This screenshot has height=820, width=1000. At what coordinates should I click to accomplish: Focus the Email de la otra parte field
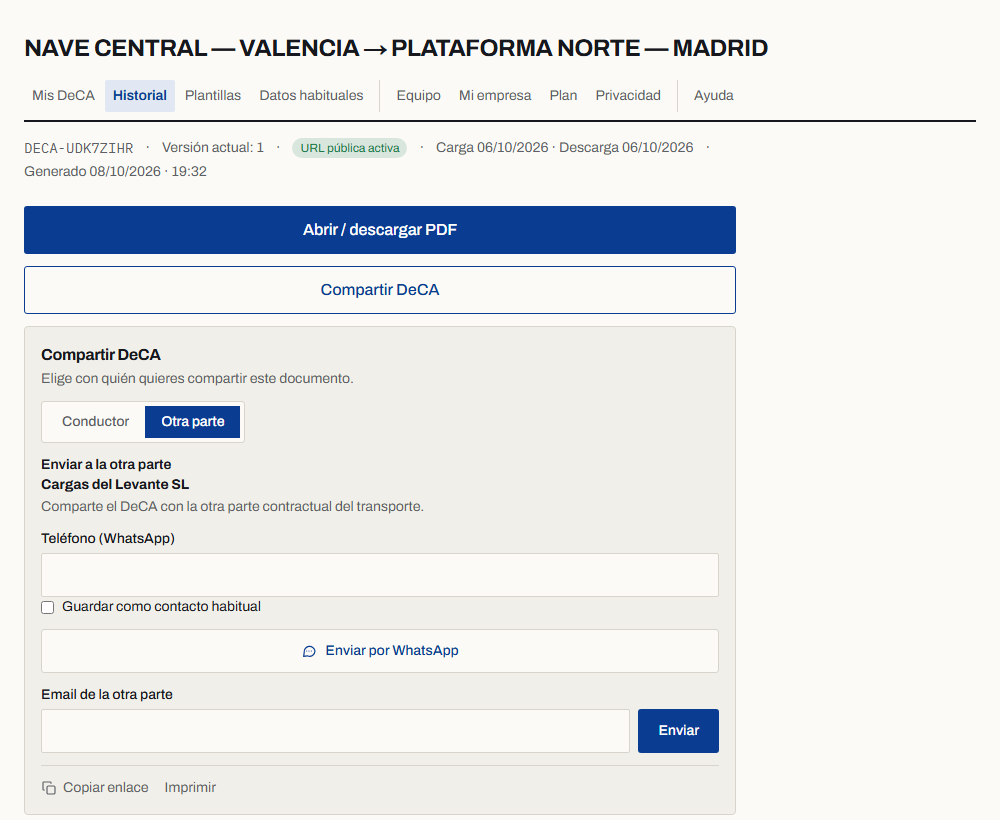[335, 731]
